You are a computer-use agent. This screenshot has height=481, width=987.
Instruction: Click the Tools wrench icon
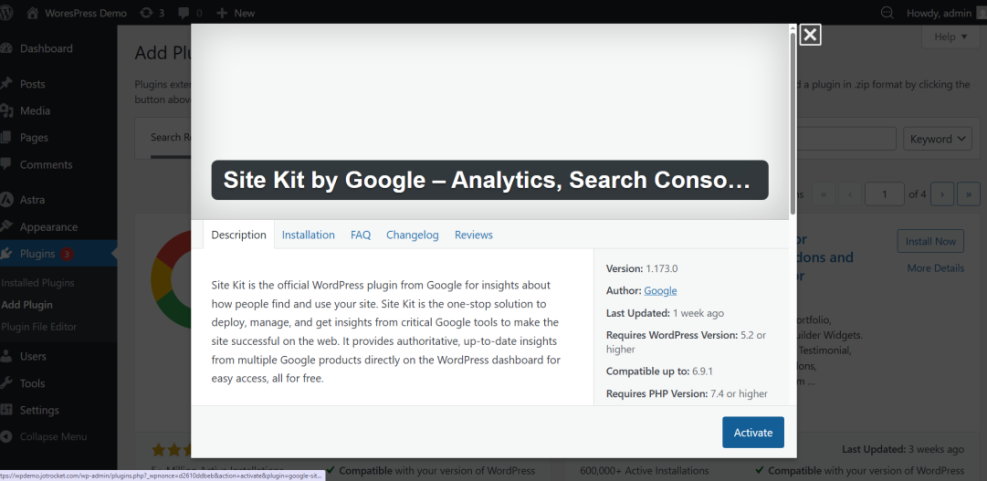point(6,383)
